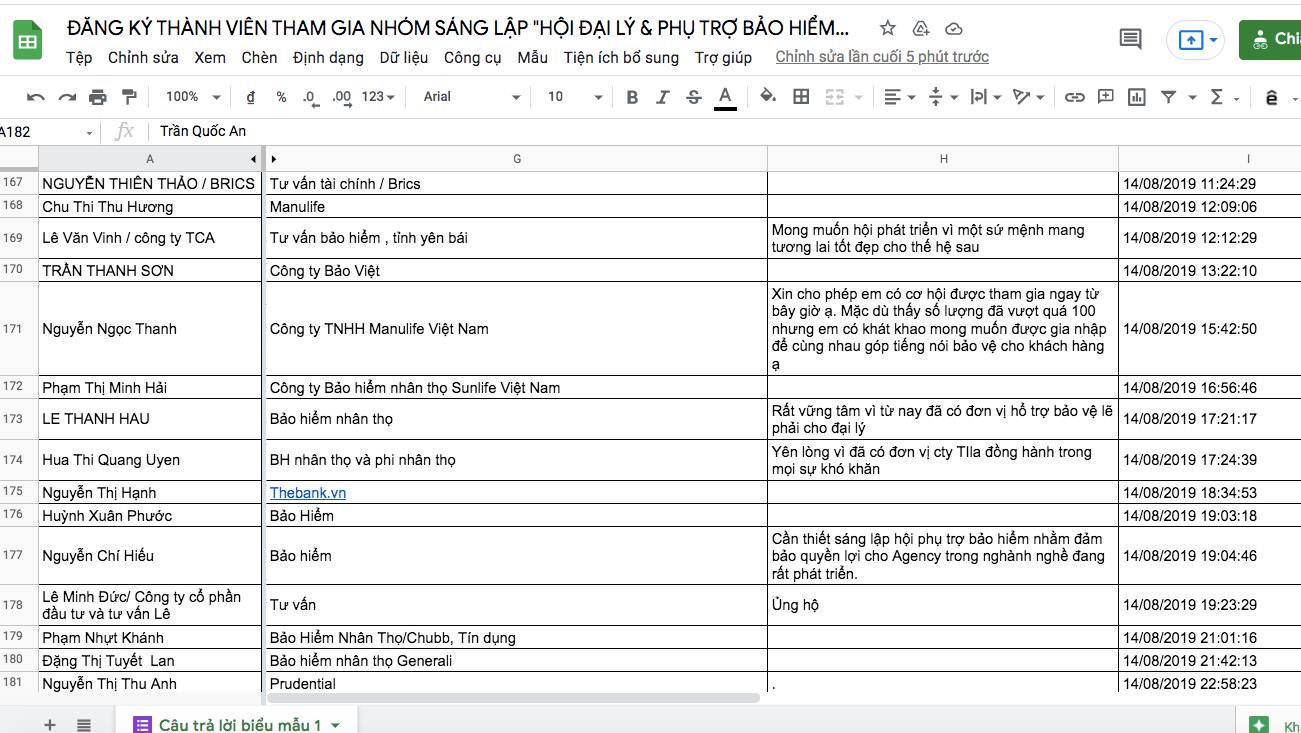Image resolution: width=1301 pixels, height=733 pixels.
Task: Toggle italic formatting
Action: [662, 97]
